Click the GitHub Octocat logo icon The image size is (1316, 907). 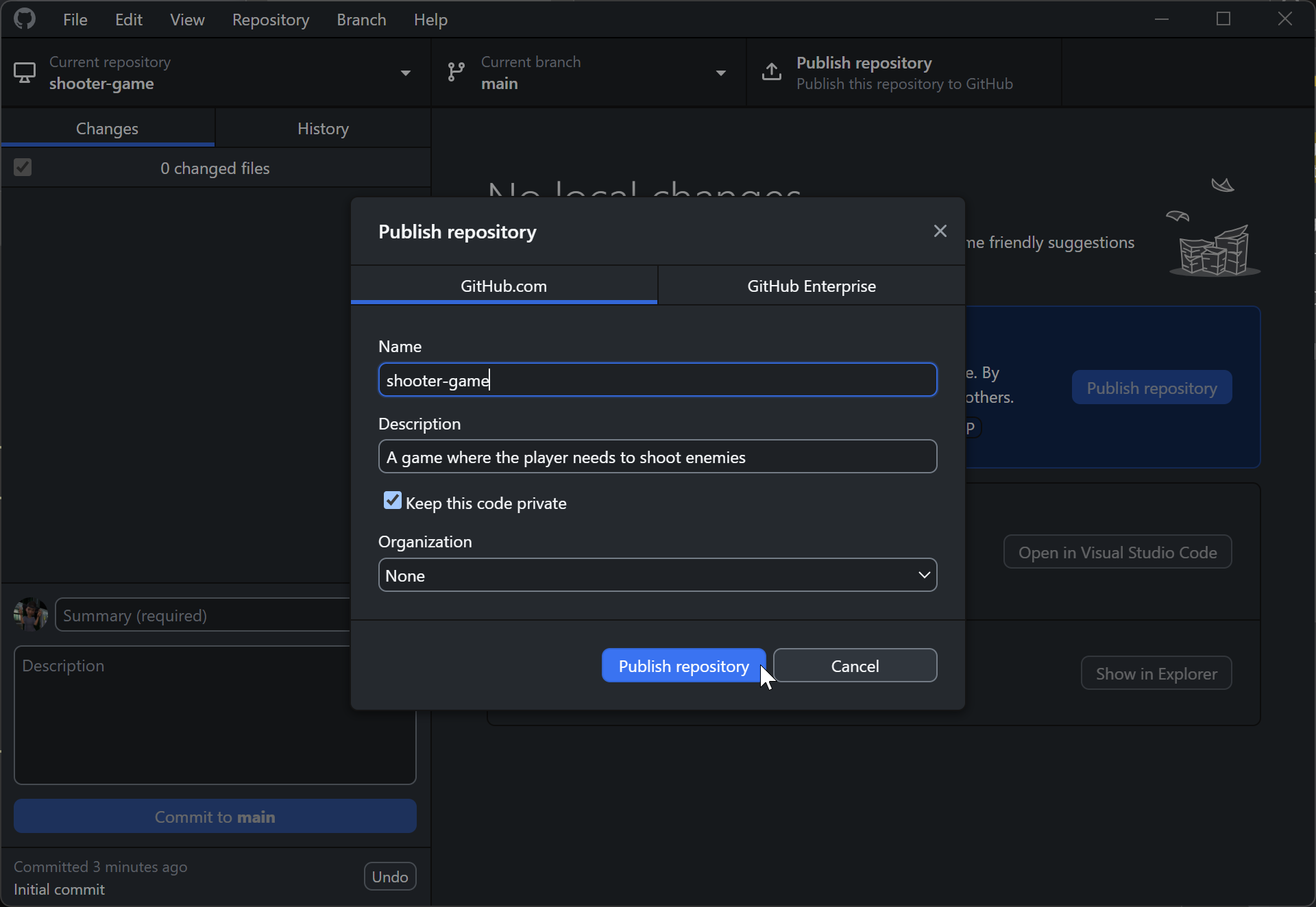coord(25,19)
